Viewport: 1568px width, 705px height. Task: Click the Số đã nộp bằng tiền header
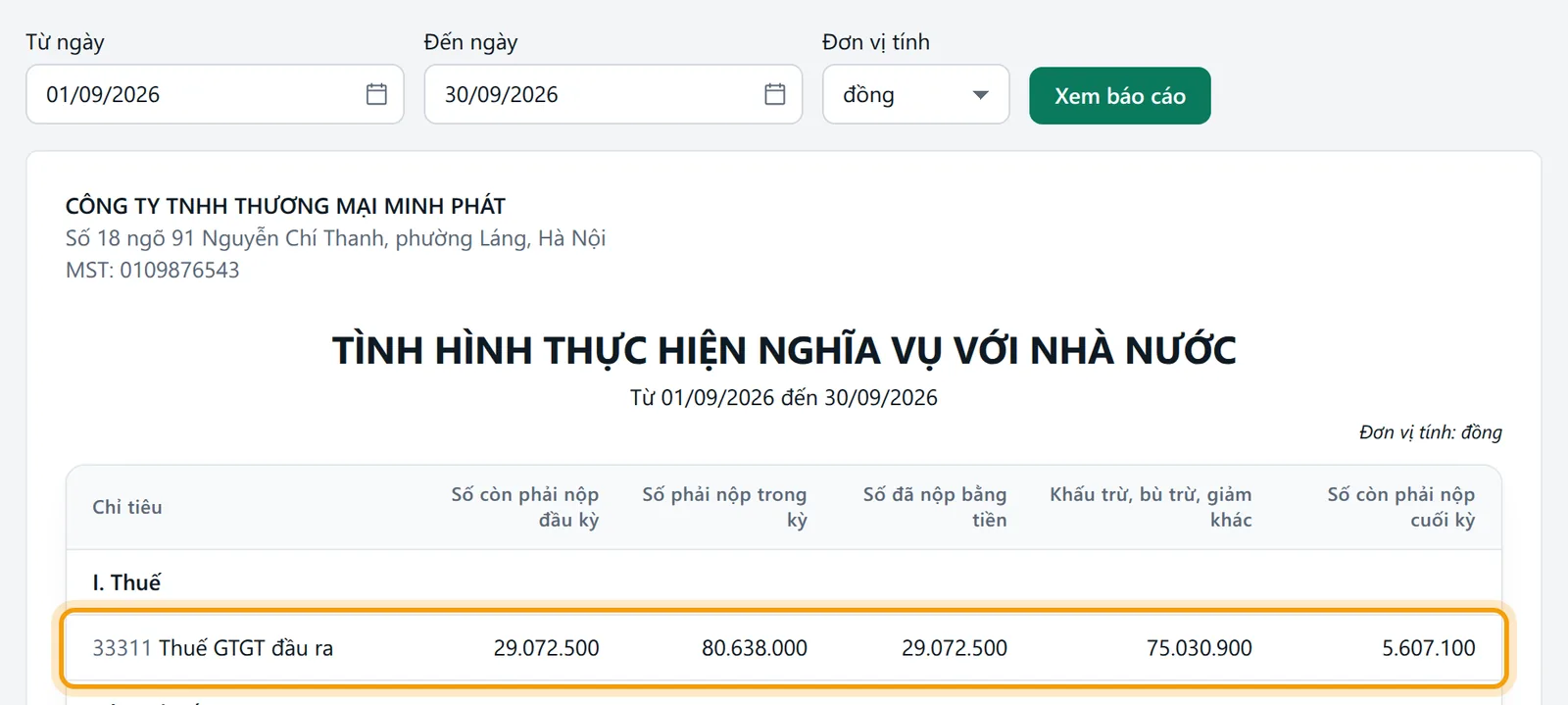pos(935,507)
